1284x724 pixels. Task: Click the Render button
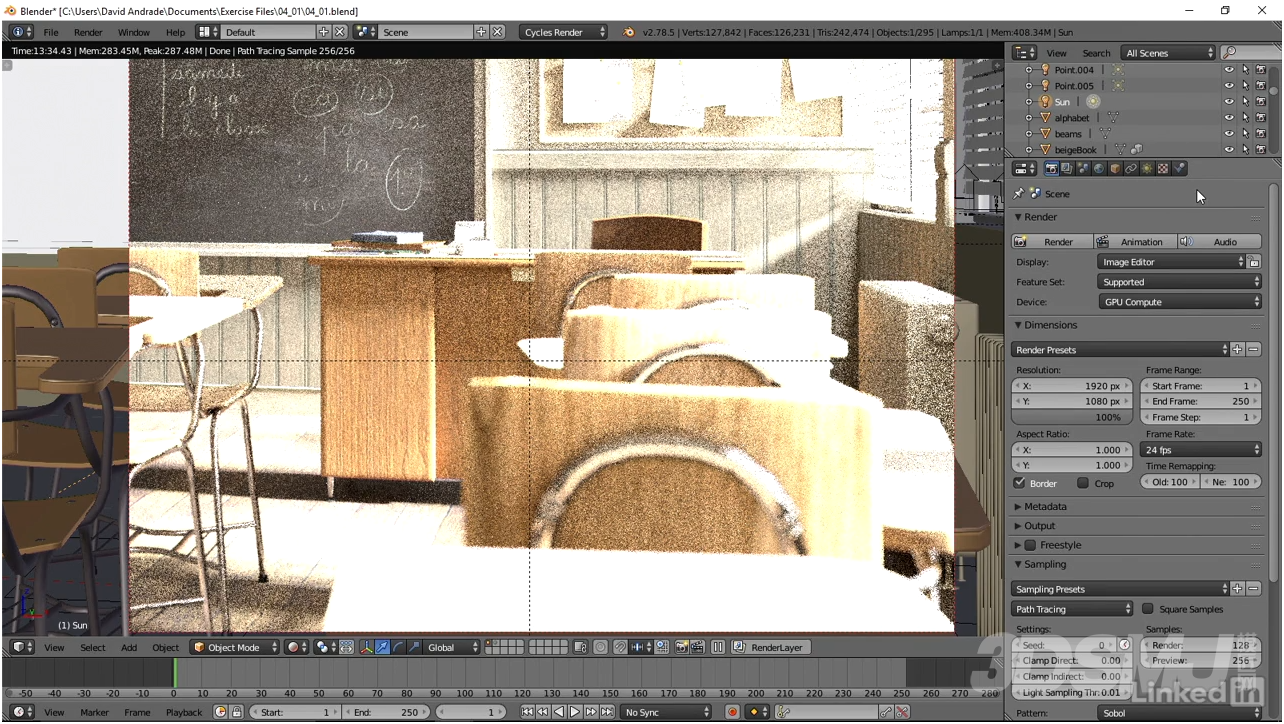[1051, 242]
